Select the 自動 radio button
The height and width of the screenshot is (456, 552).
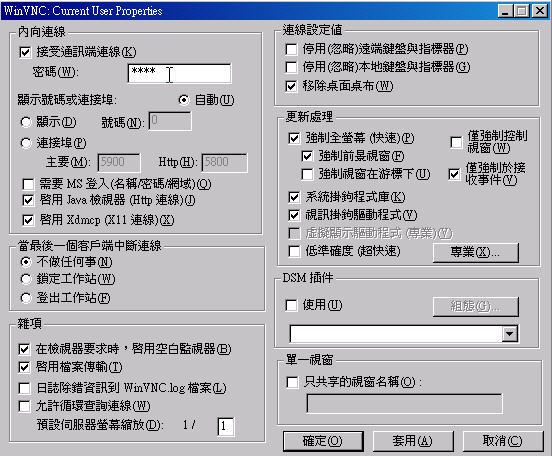[x=184, y=100]
